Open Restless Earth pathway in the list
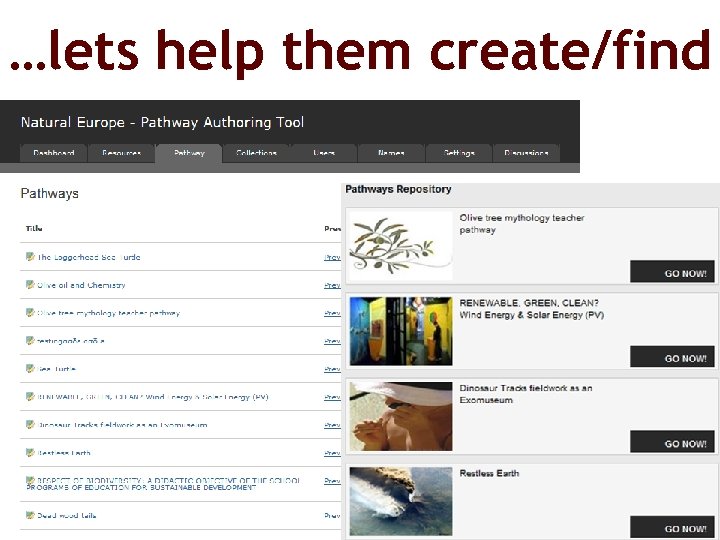Screen dimensions: 720x540 (64, 453)
